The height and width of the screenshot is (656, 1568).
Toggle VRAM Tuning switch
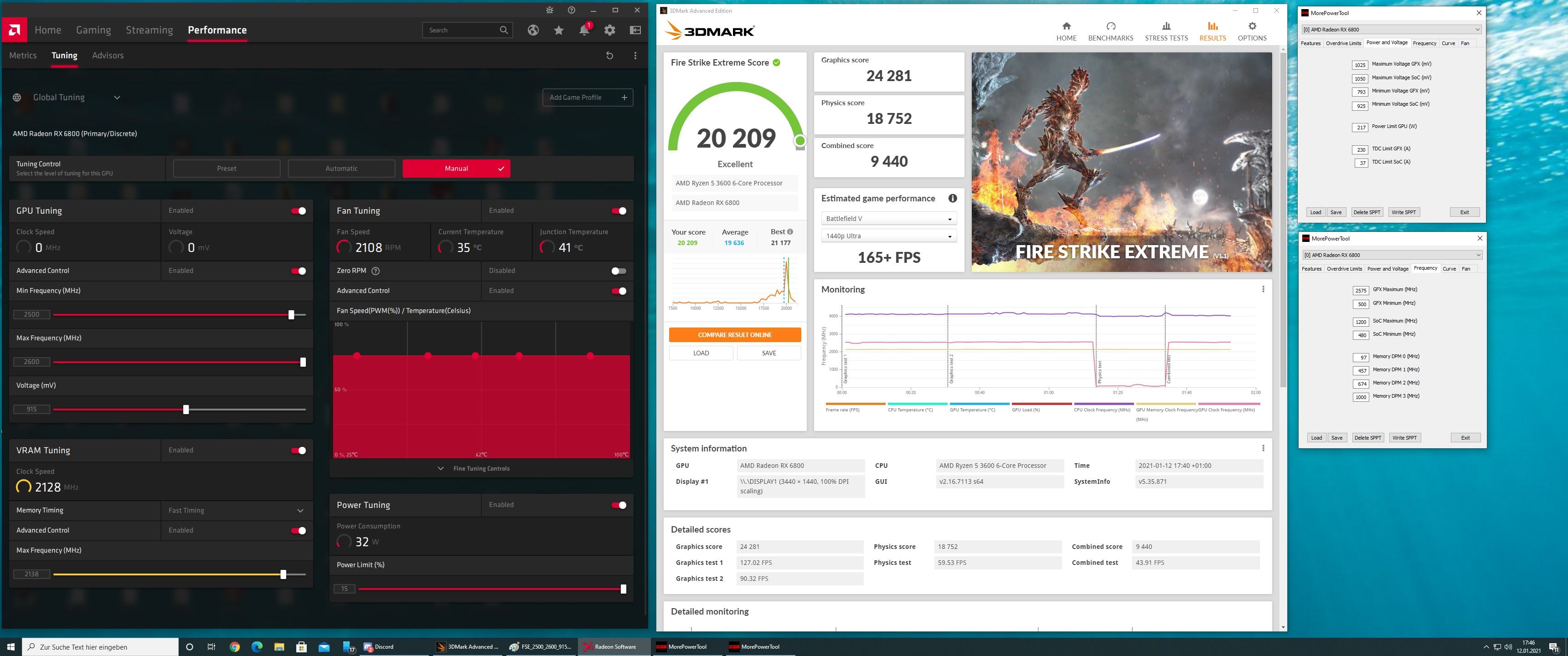pos(298,450)
